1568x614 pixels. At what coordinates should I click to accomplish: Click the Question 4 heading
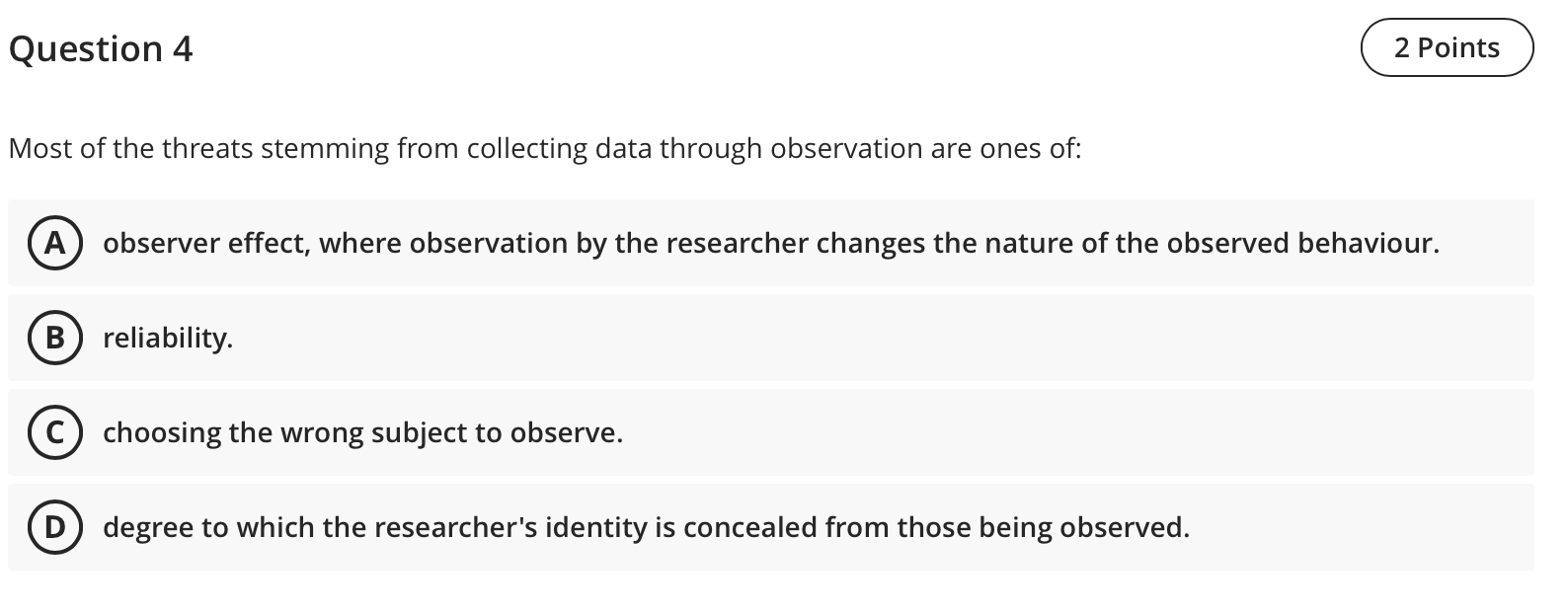click(x=99, y=48)
